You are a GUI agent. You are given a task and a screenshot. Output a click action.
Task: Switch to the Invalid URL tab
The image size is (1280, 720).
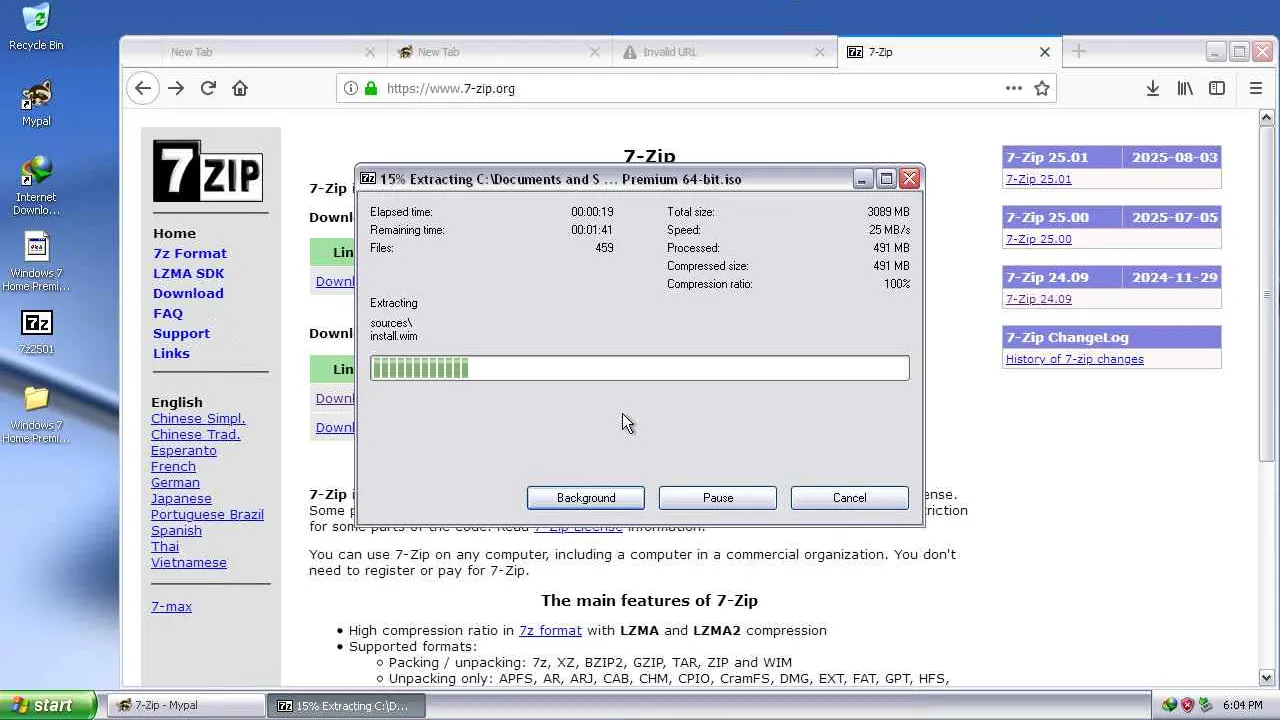point(725,52)
